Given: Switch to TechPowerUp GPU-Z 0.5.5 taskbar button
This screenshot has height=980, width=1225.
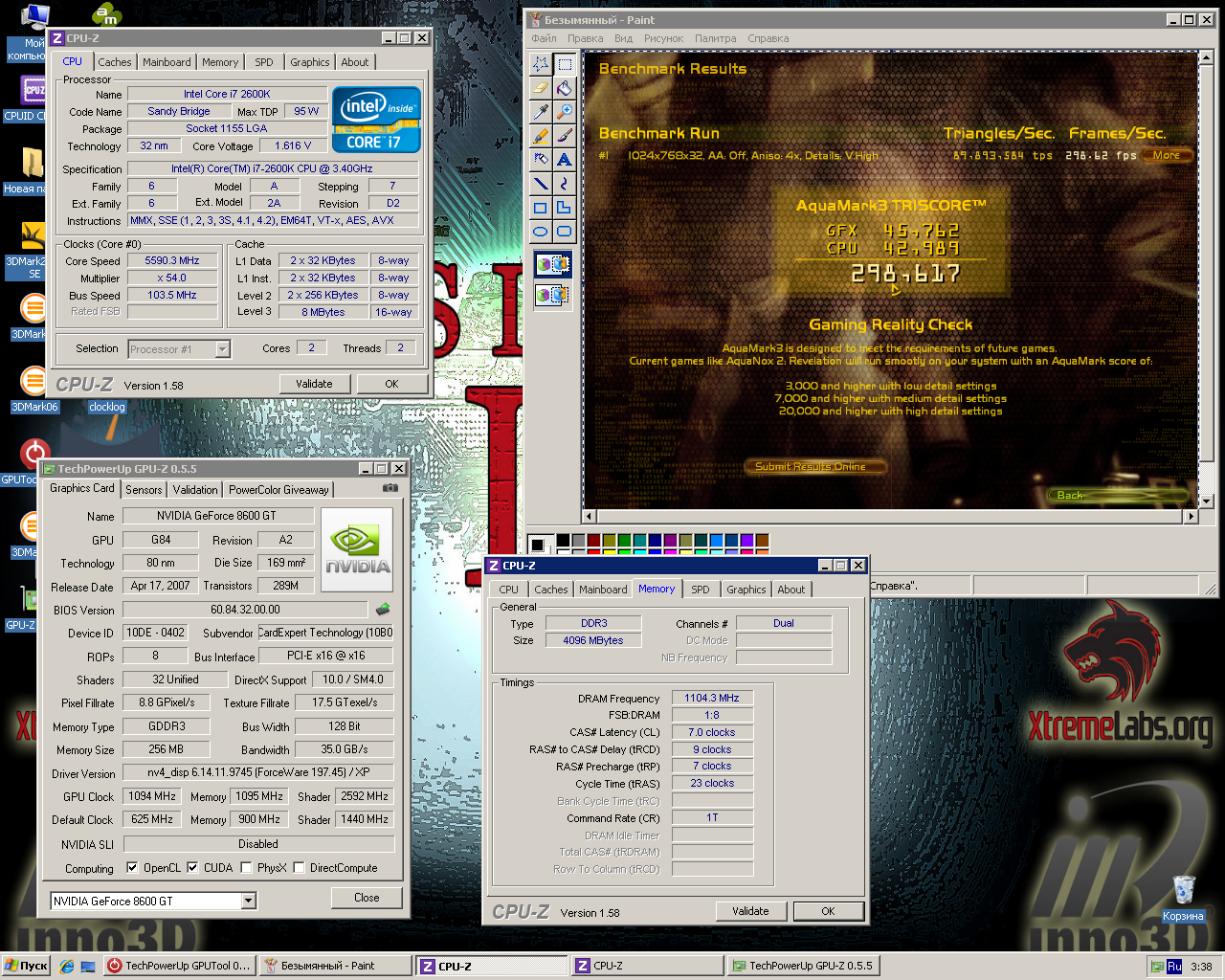Looking at the screenshot, I should tap(803, 966).
